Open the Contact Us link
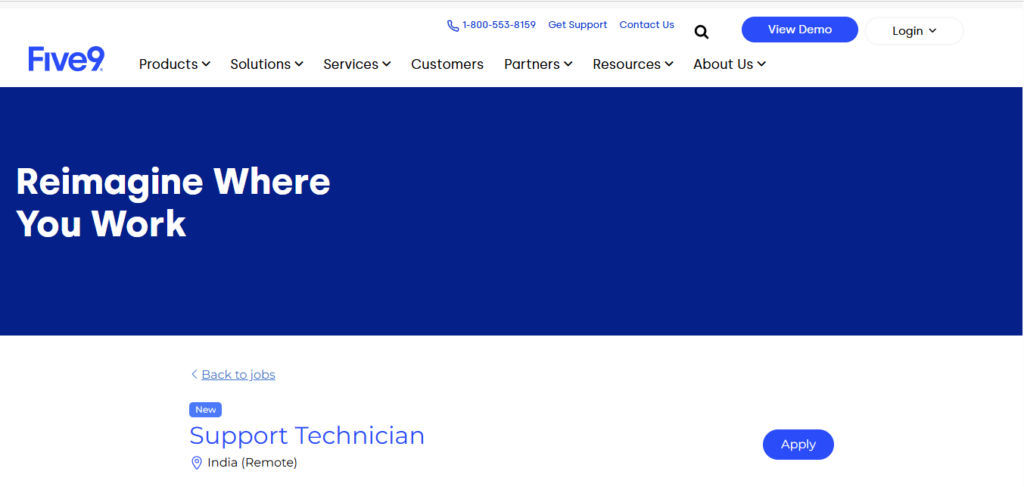 (x=647, y=25)
